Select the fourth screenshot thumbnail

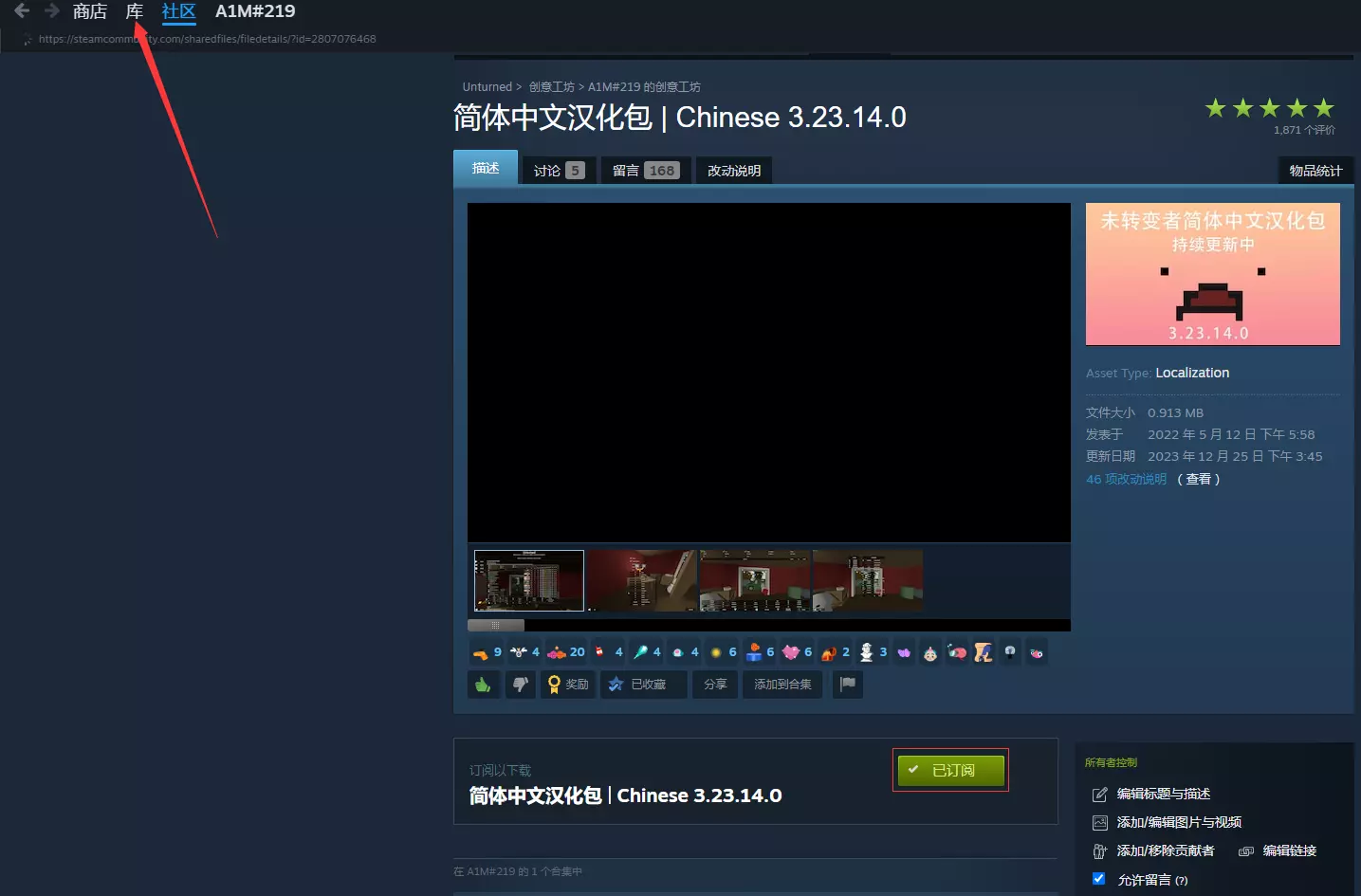[x=868, y=580]
